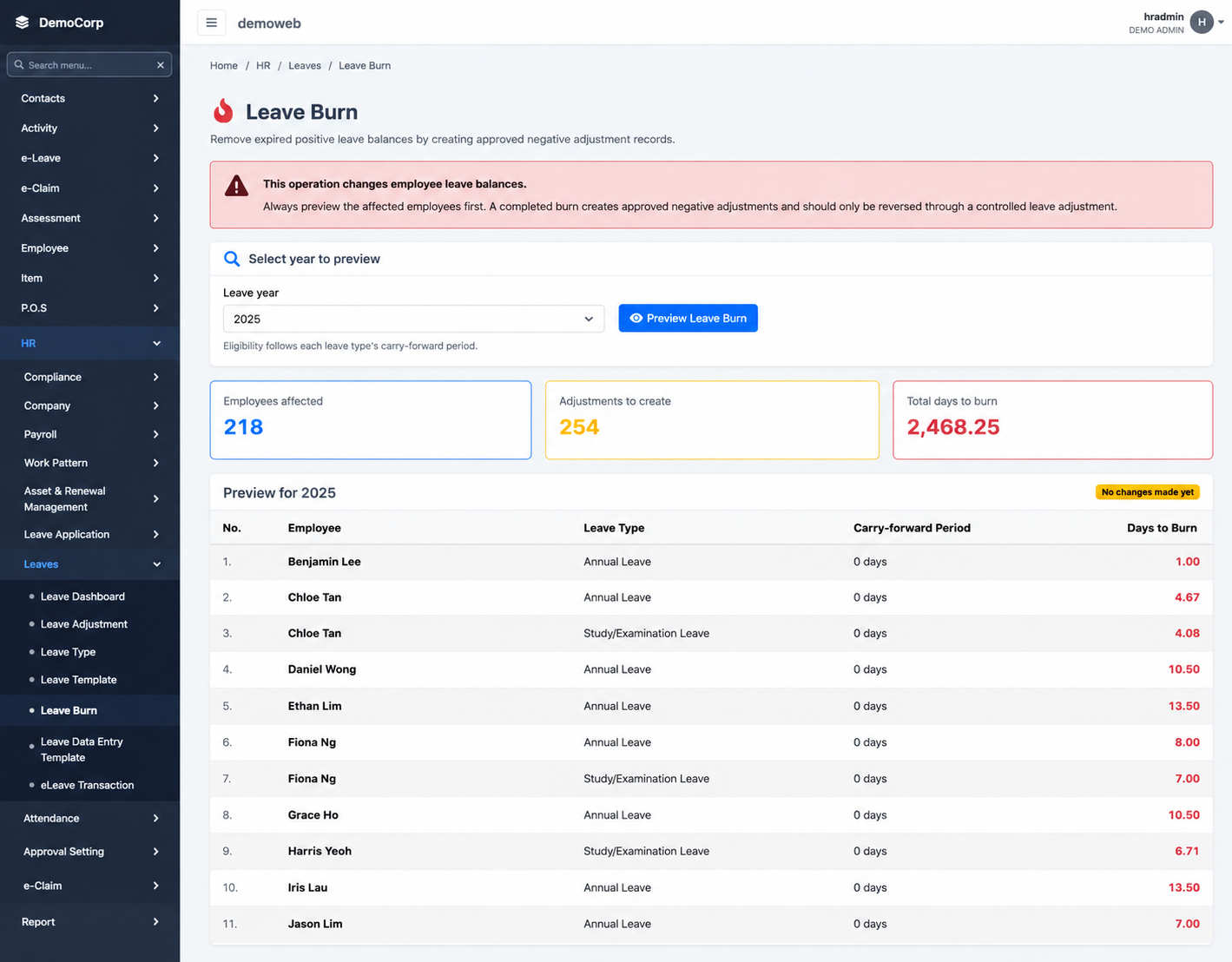Click the Preview Leave Burn button
1232x962 pixels.
pos(688,318)
